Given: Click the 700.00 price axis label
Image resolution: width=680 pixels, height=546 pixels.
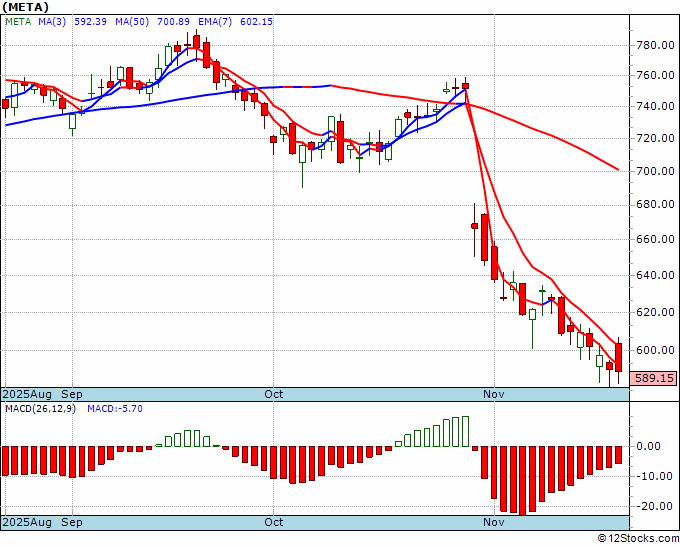Looking at the screenshot, I should 655,171.
